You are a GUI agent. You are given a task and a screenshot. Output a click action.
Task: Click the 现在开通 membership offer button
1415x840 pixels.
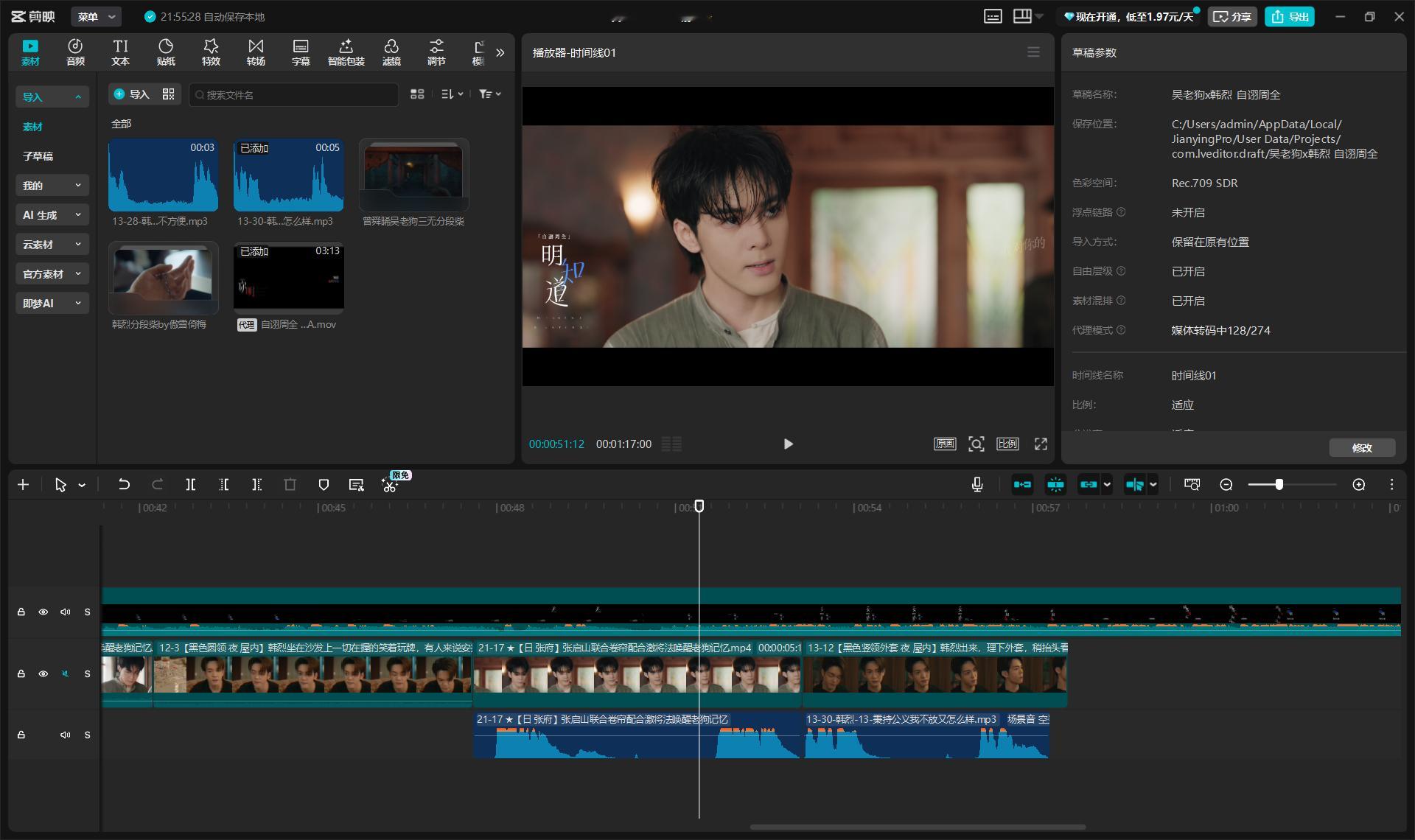pyautogui.click(x=1128, y=16)
